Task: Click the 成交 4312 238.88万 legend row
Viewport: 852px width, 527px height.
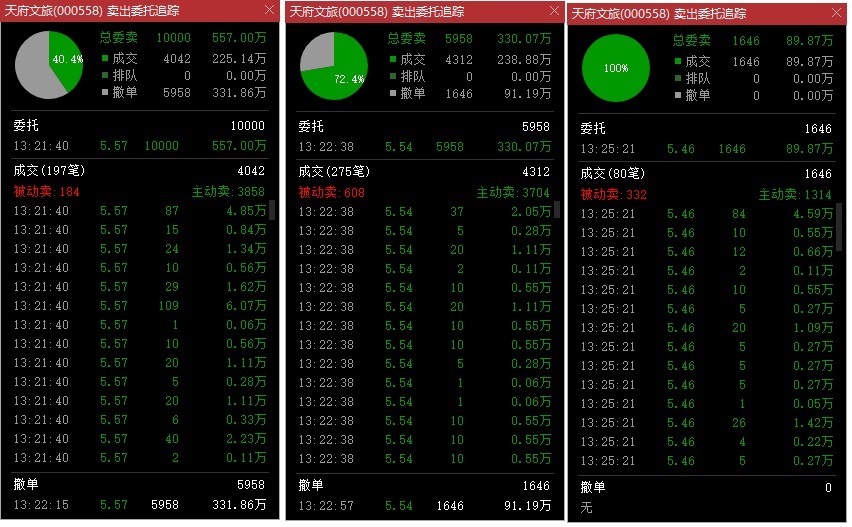Action: (469, 59)
